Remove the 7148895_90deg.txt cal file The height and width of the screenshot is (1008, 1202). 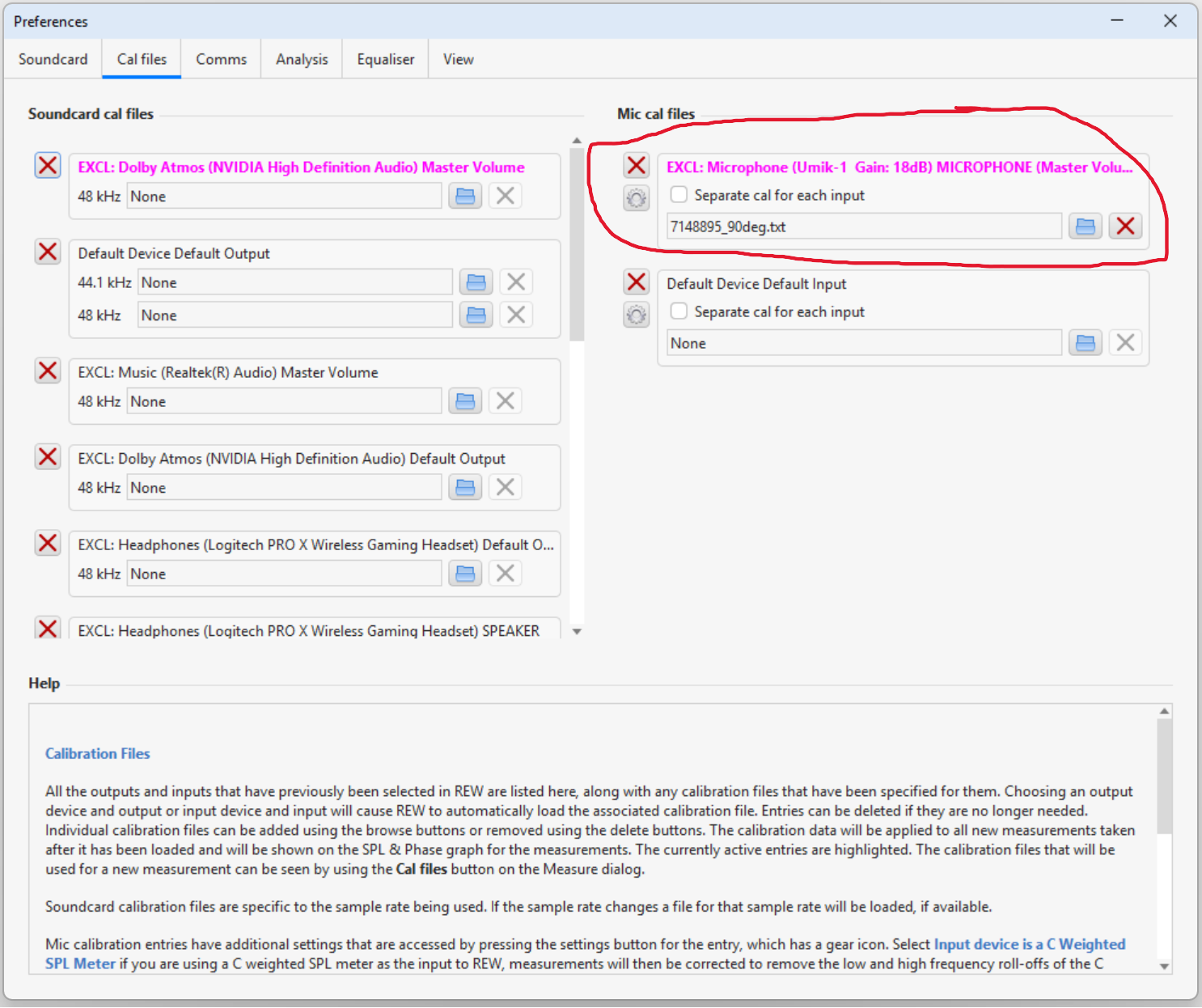click(1125, 227)
